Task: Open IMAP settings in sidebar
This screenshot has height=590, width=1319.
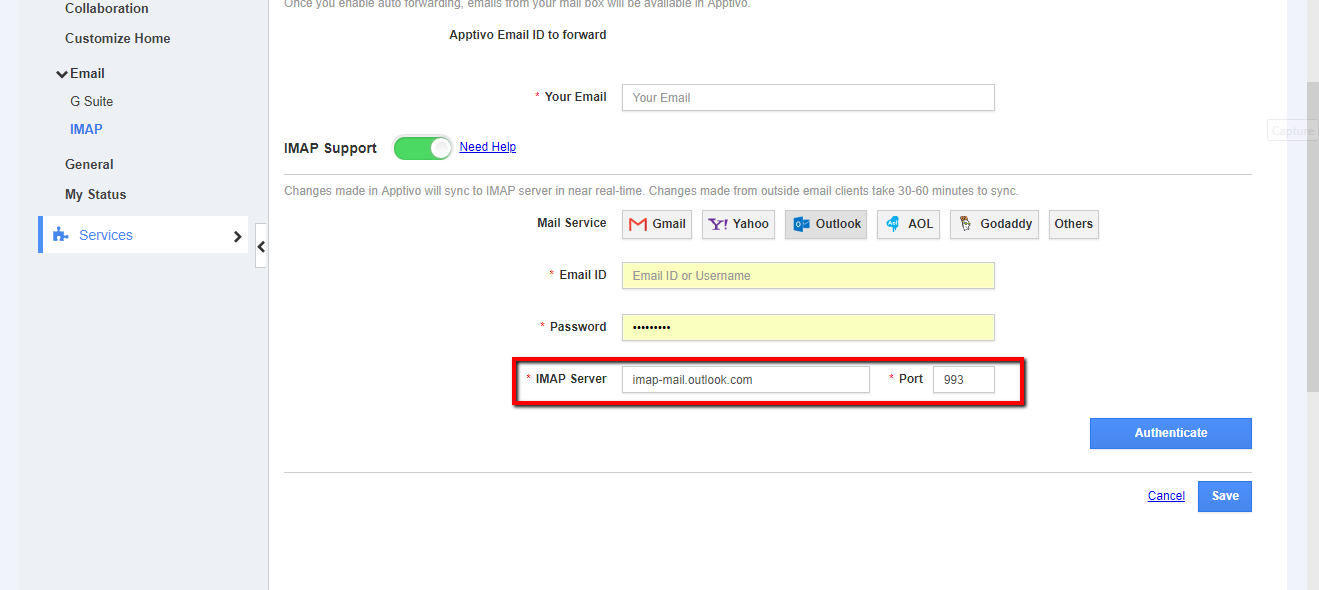Action: click(86, 129)
